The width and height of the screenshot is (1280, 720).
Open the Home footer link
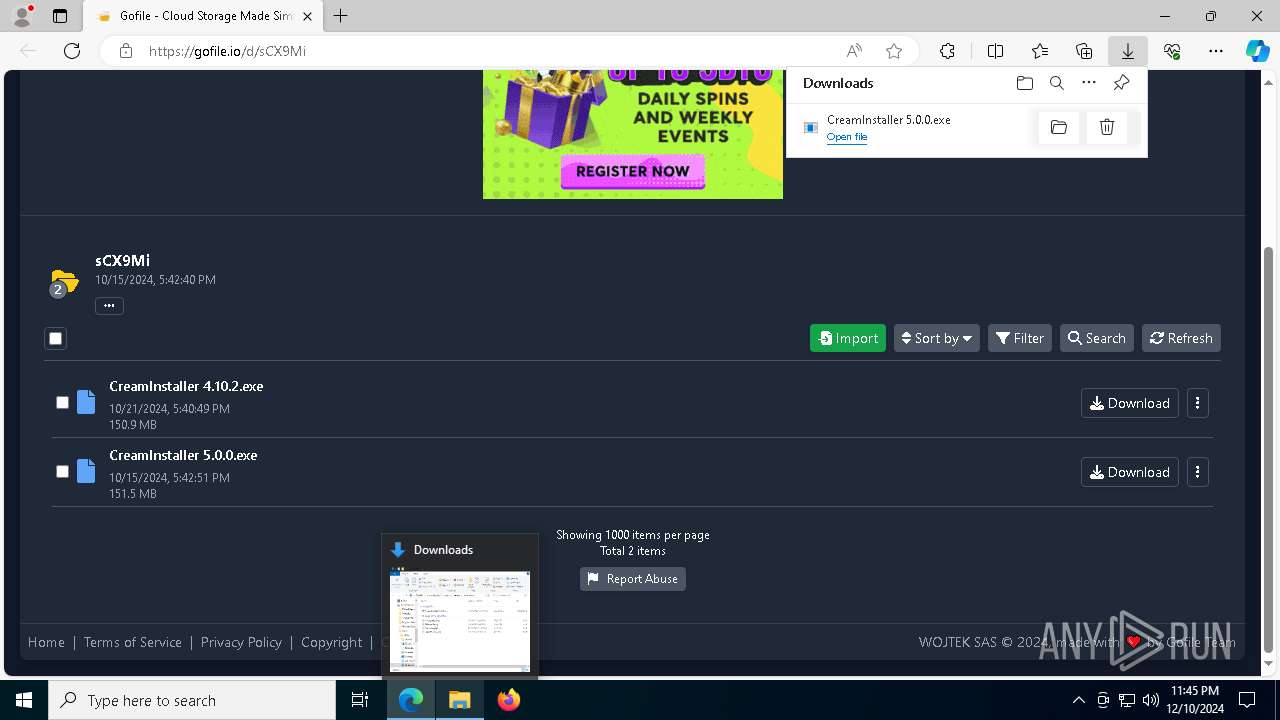pos(46,642)
